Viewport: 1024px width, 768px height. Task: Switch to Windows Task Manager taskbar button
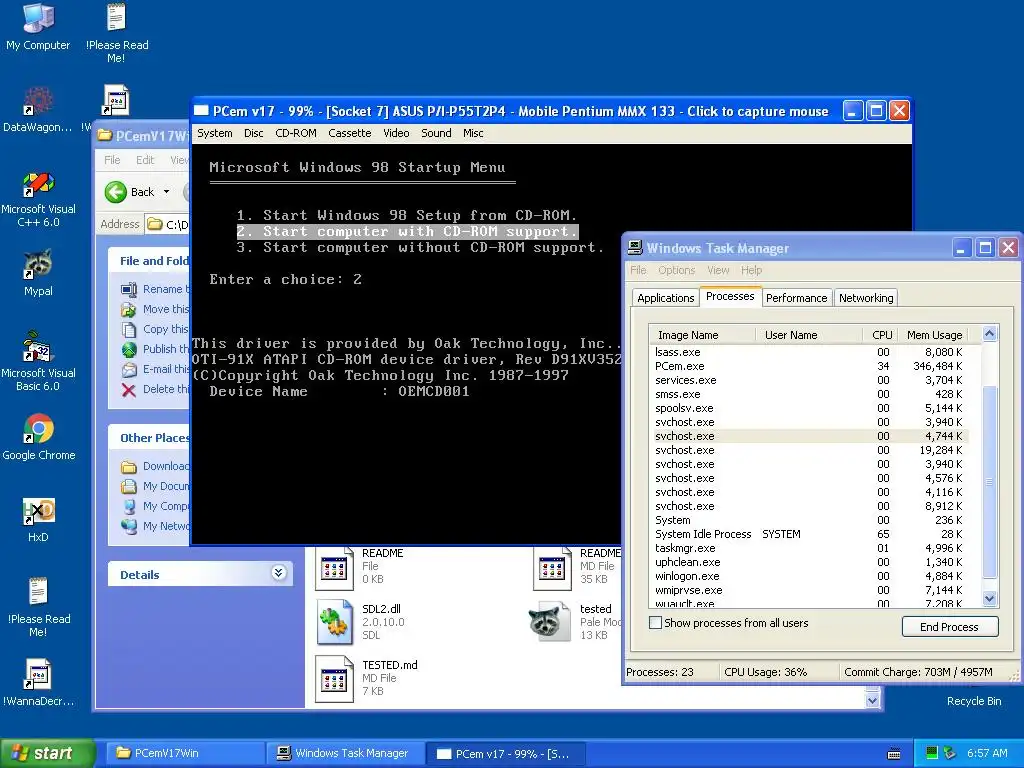click(344, 754)
